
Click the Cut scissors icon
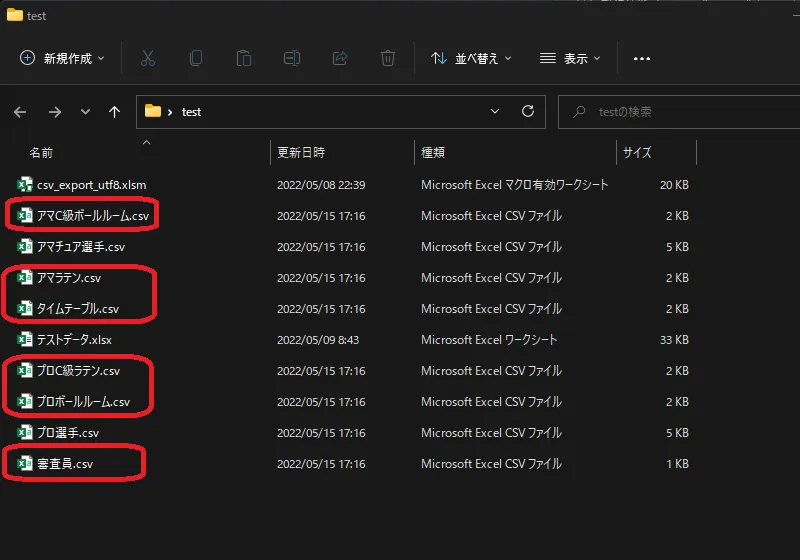[x=148, y=59]
